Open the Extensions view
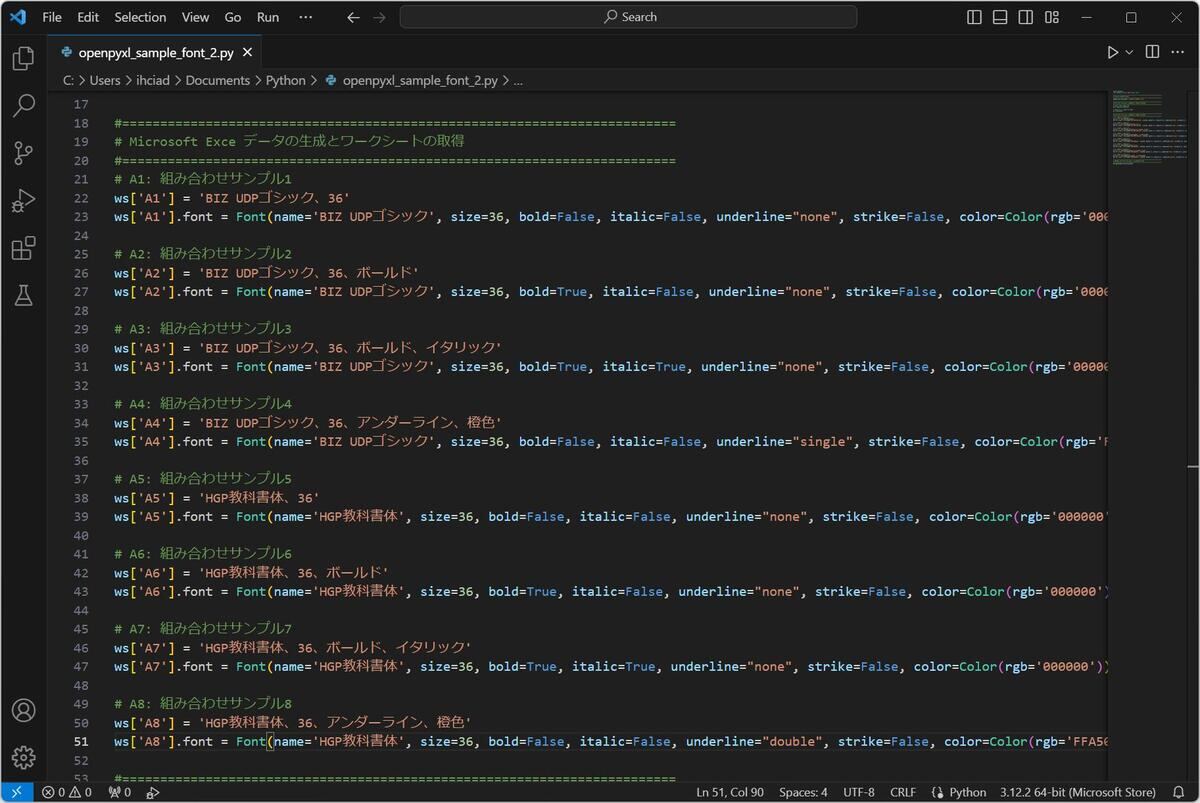Viewport: 1200px width, 803px height. click(x=23, y=248)
